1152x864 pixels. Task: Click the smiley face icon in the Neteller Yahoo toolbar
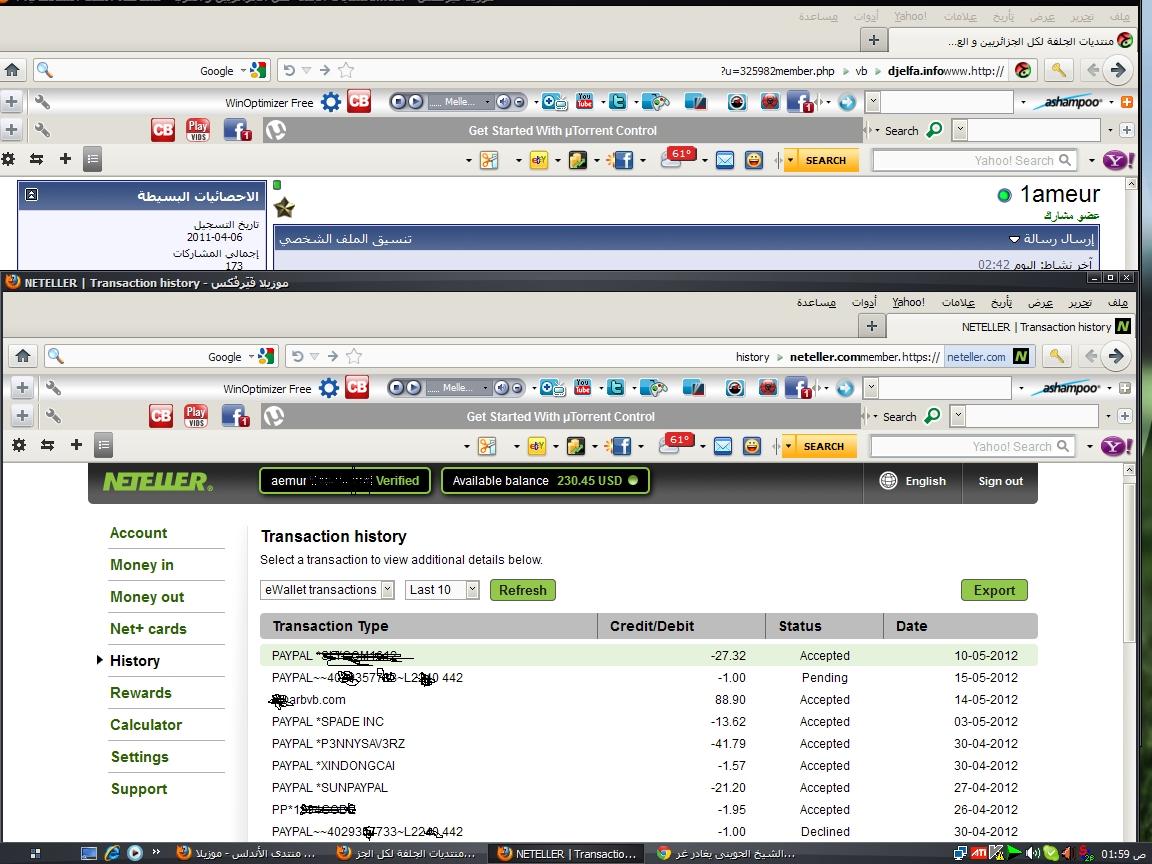click(752, 446)
